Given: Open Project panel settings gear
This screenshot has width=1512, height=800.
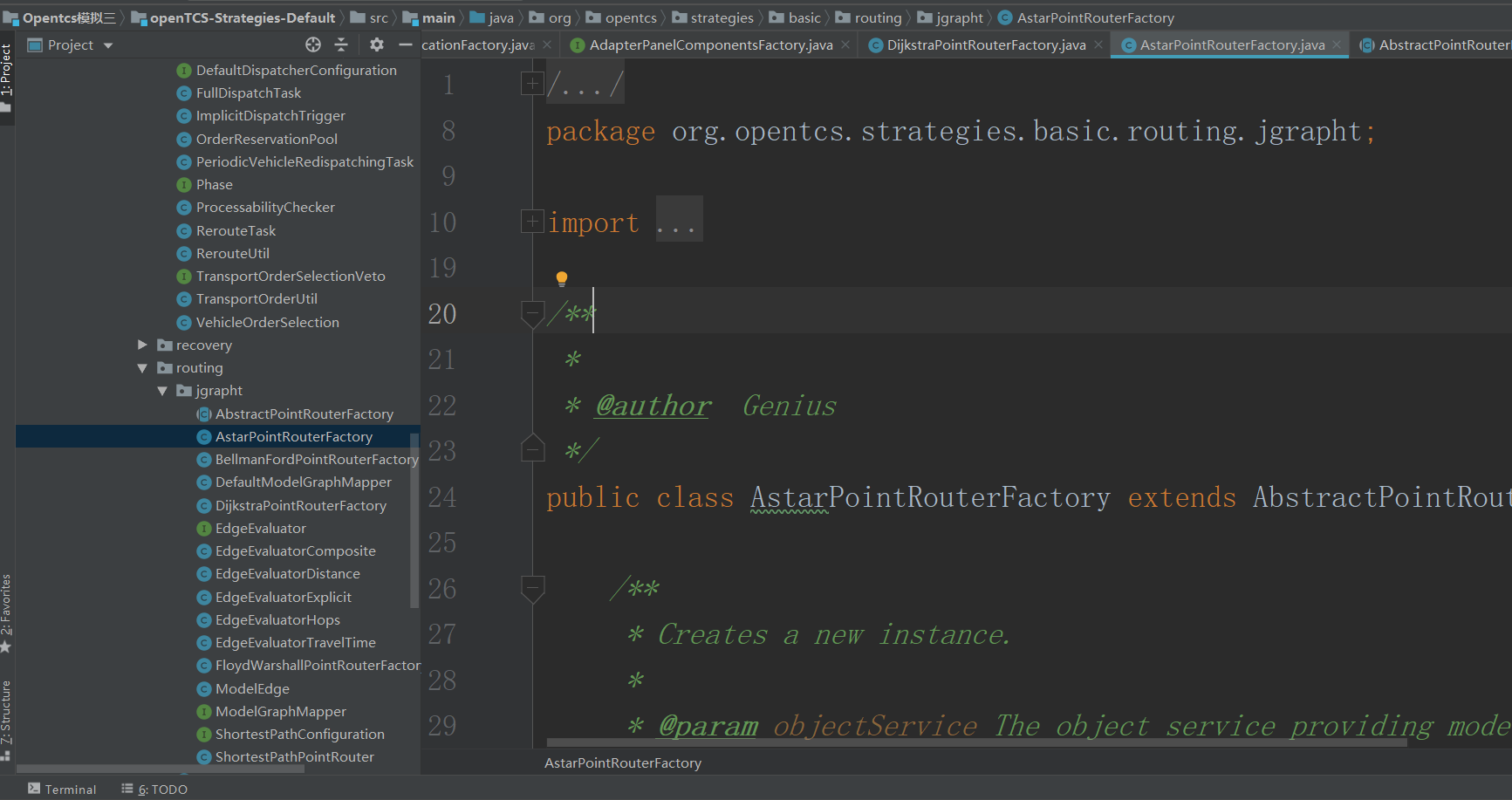Looking at the screenshot, I should coord(377,44).
